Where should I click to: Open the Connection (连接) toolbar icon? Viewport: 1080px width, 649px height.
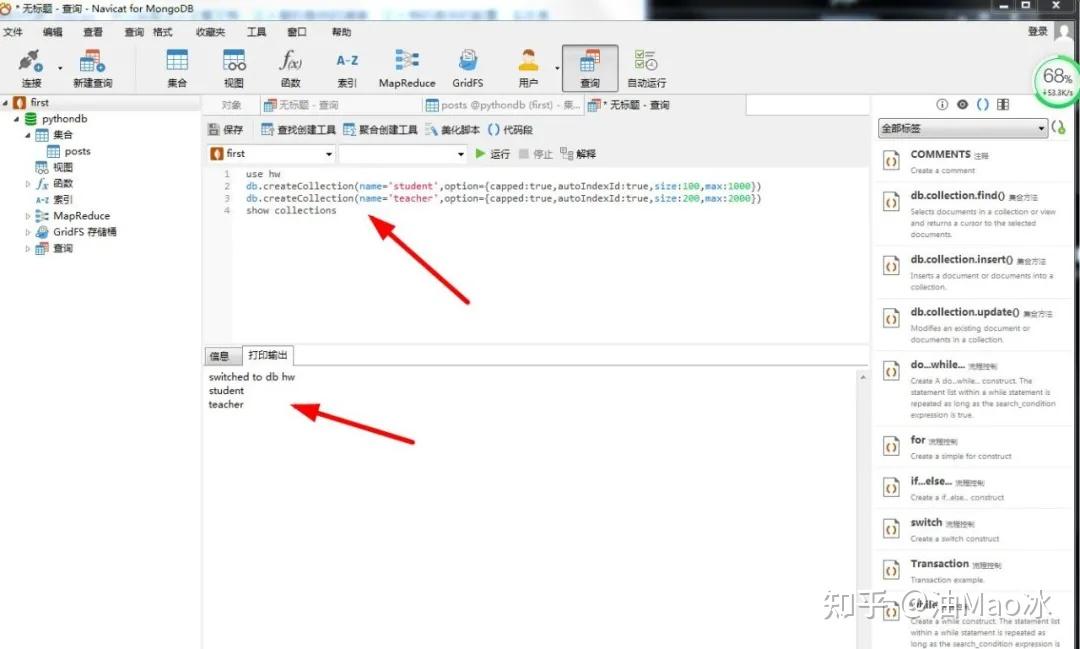coord(31,68)
